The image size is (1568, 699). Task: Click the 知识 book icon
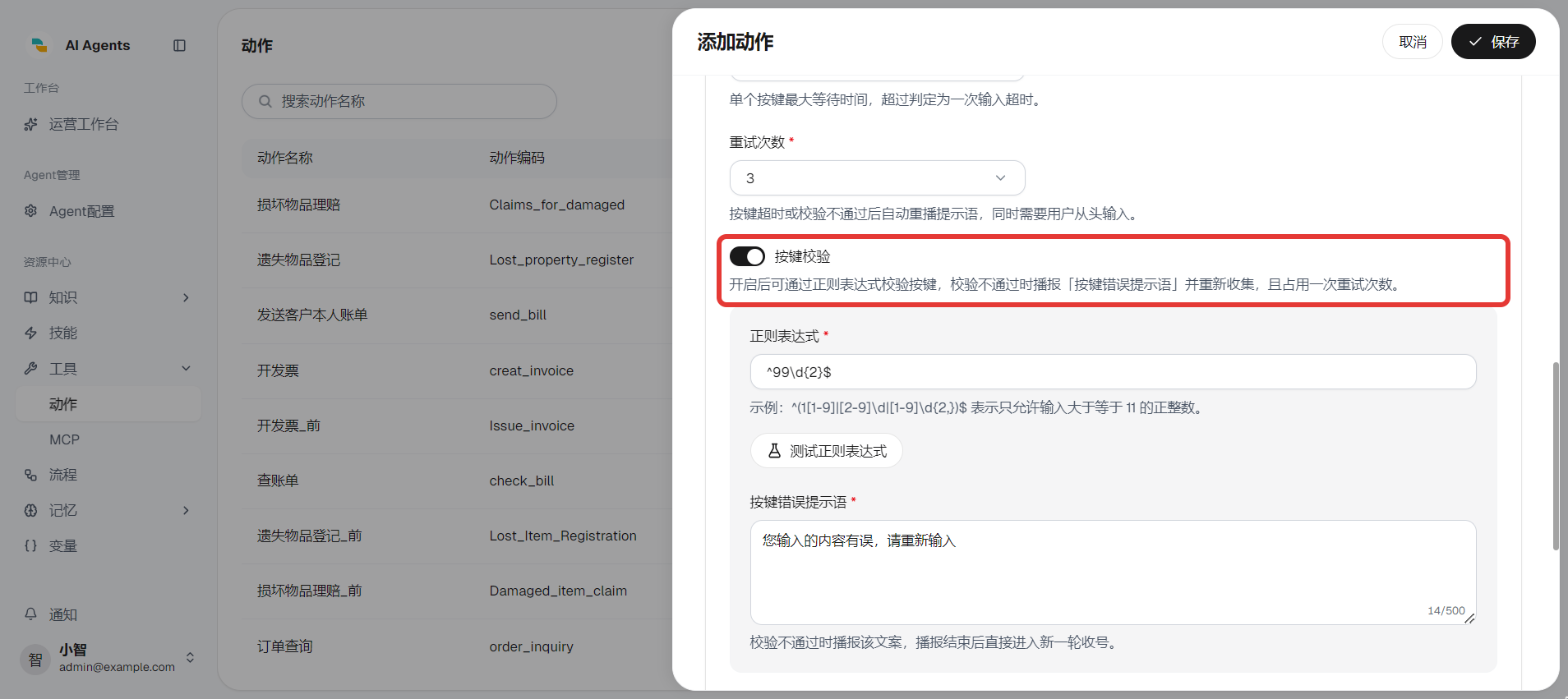click(x=31, y=297)
